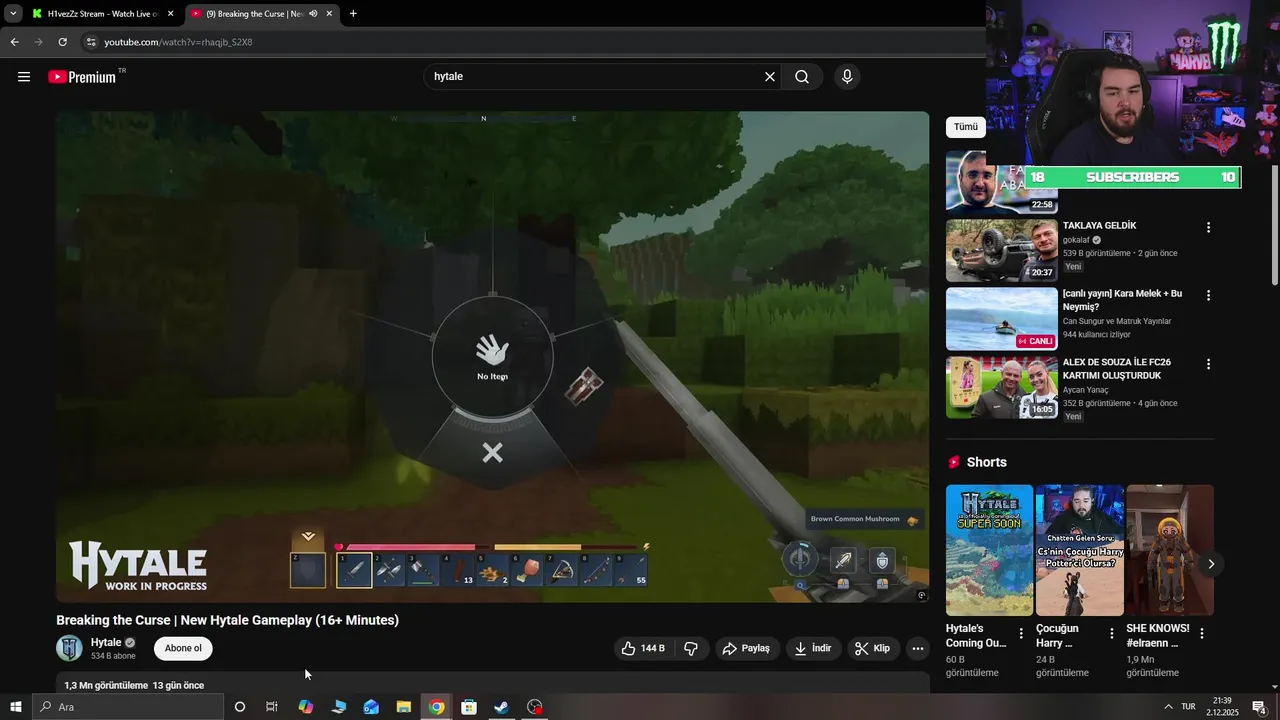Reload the YouTube page

tap(62, 42)
